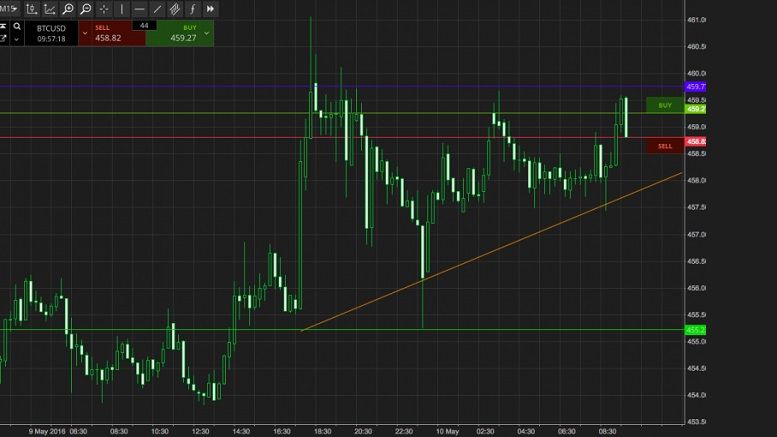
Task: Click the SELL label on the right price axis
Action: (x=665, y=146)
